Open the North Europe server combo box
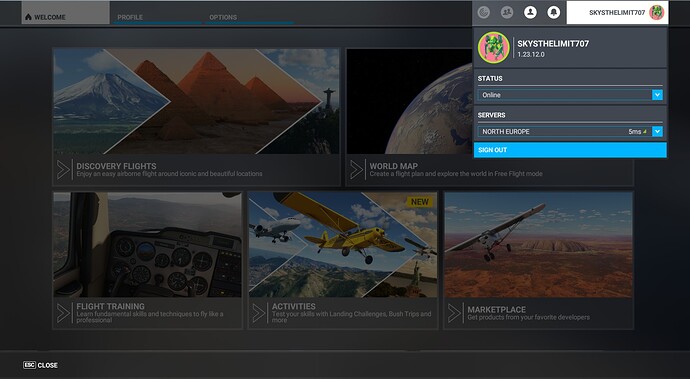690x379 pixels. point(570,131)
